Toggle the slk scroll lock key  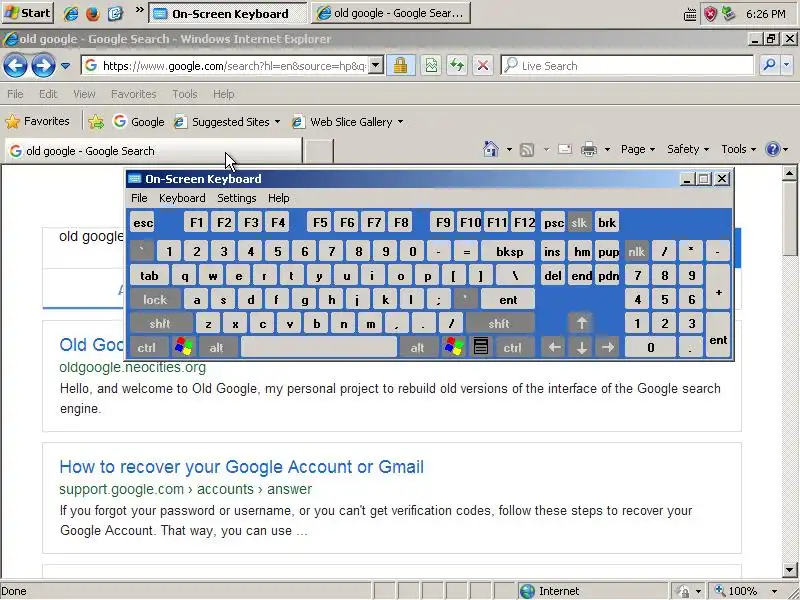point(579,222)
